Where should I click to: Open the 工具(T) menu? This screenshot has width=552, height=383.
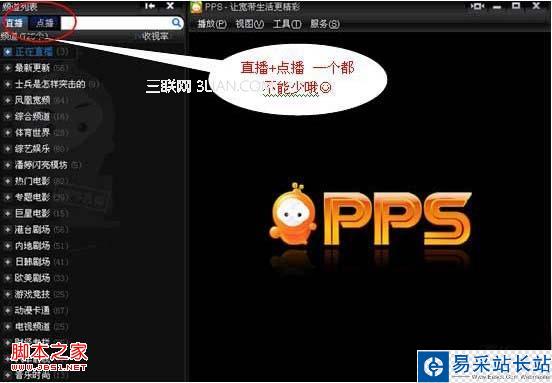(287, 24)
